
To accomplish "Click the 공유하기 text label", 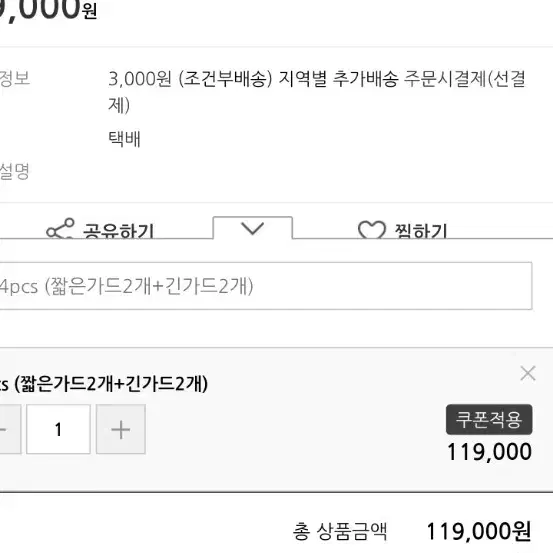I will pos(118,231).
